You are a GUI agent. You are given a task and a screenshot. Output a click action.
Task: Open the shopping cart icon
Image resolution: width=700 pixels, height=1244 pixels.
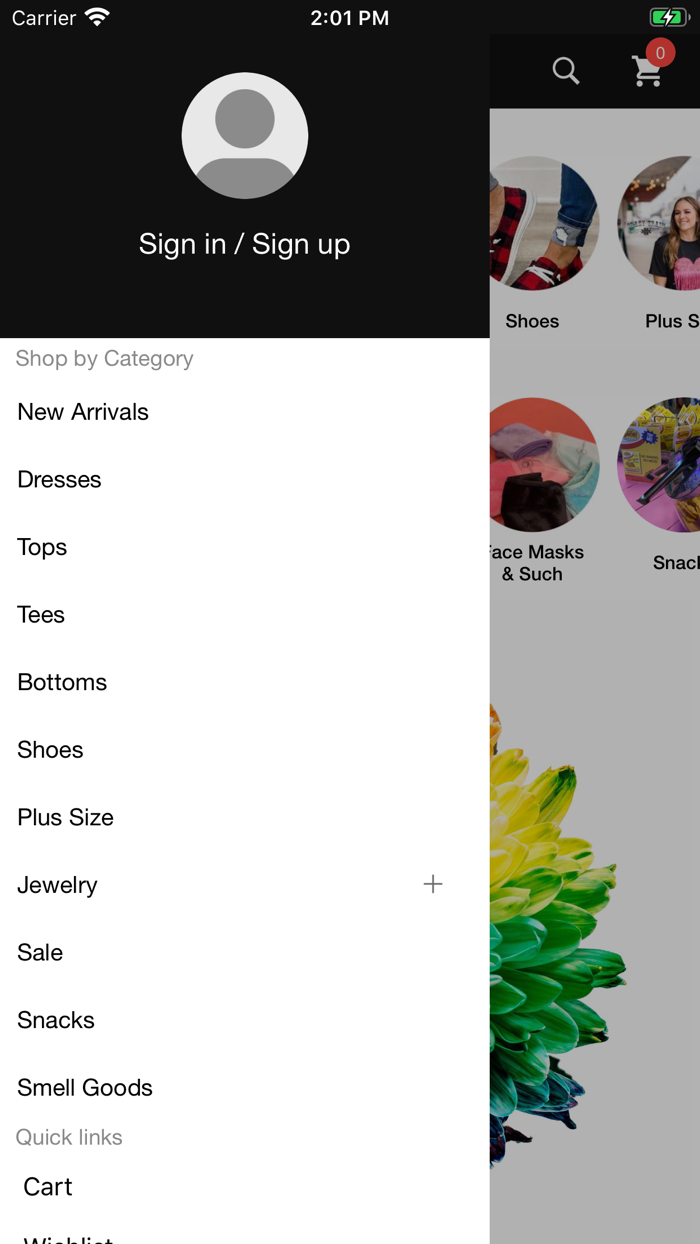click(x=647, y=72)
